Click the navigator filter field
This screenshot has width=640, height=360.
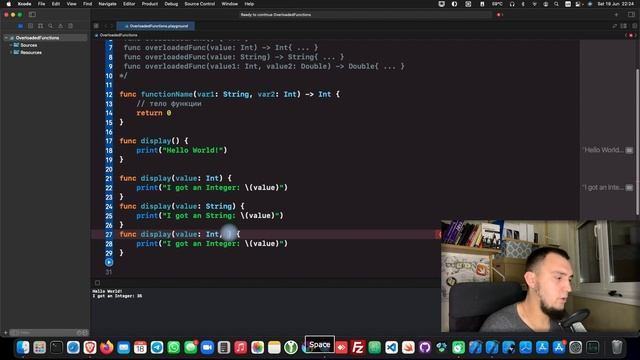[x=48, y=333]
